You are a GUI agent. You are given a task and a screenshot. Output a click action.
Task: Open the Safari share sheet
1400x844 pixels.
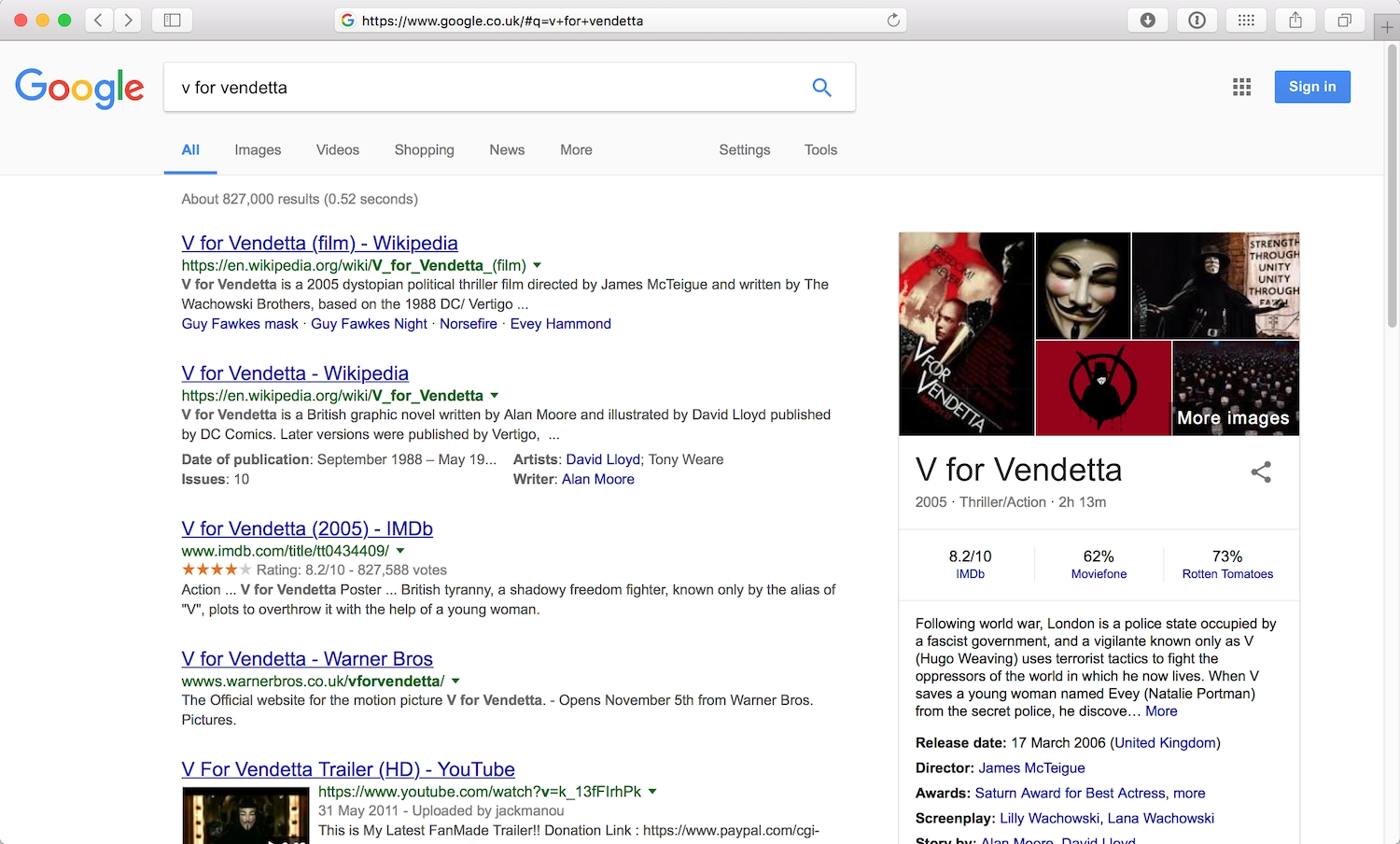(x=1295, y=20)
